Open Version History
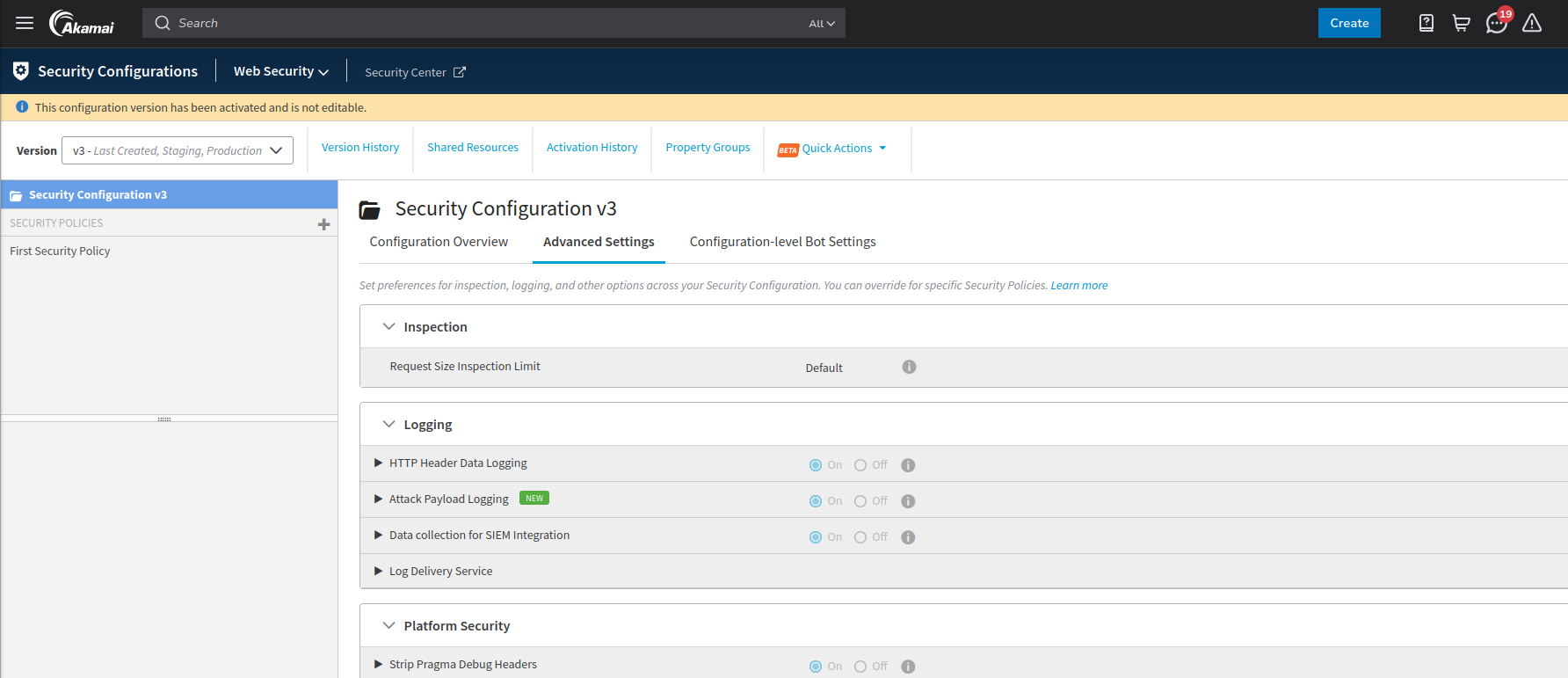The image size is (1568, 678). tap(360, 148)
